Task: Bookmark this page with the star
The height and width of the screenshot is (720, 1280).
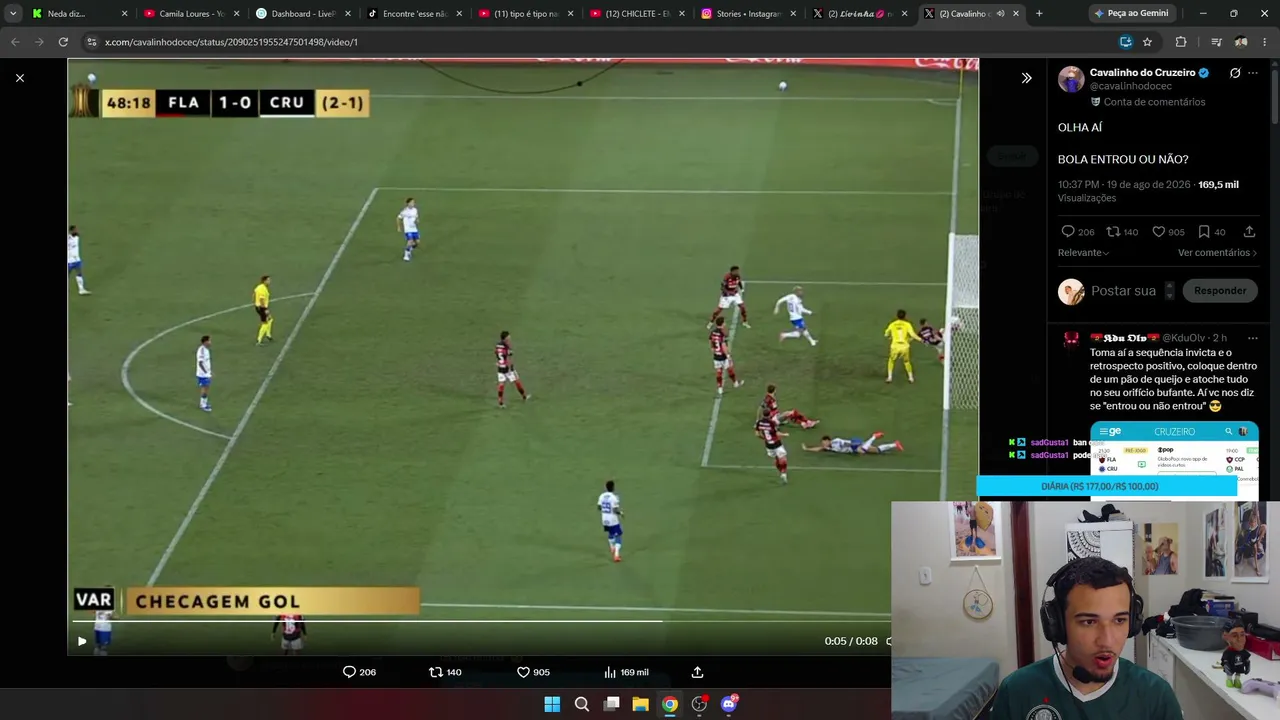Action: (1147, 42)
